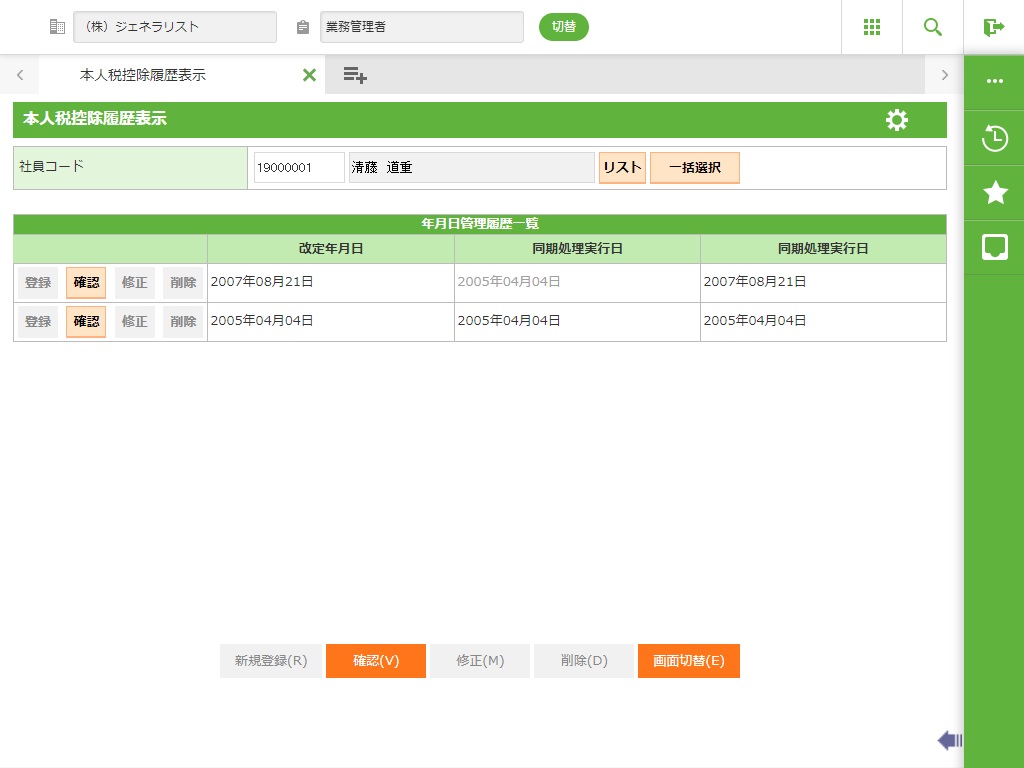Click 登録 in the 2005年04月04日 row

coord(38,322)
